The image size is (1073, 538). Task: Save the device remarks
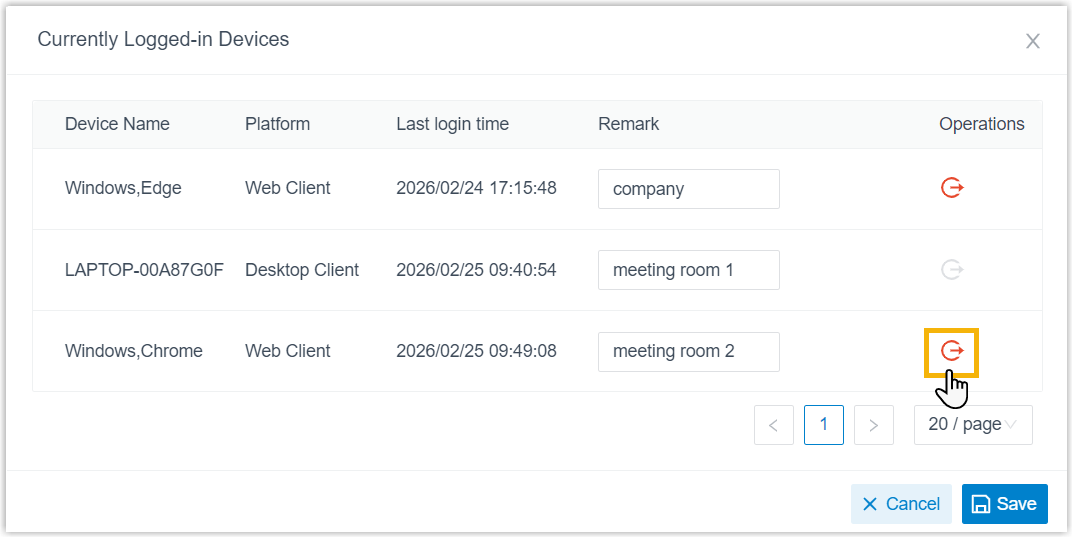(1004, 504)
